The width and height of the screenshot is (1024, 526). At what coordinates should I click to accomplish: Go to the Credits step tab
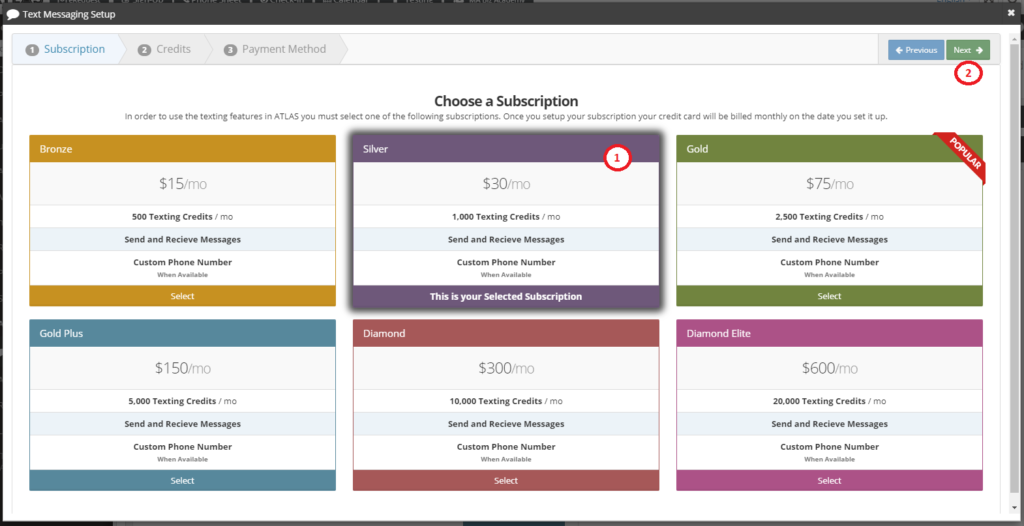(x=165, y=49)
